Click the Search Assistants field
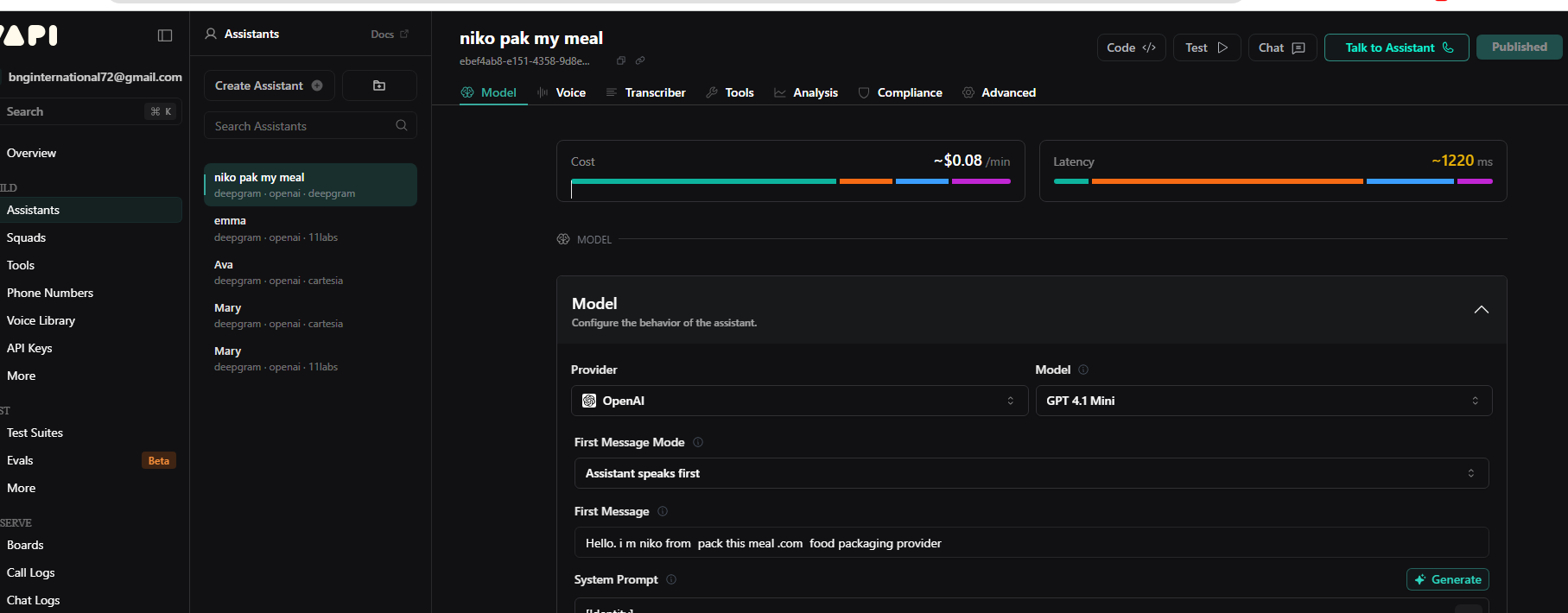Image resolution: width=1568 pixels, height=613 pixels. 310,125
